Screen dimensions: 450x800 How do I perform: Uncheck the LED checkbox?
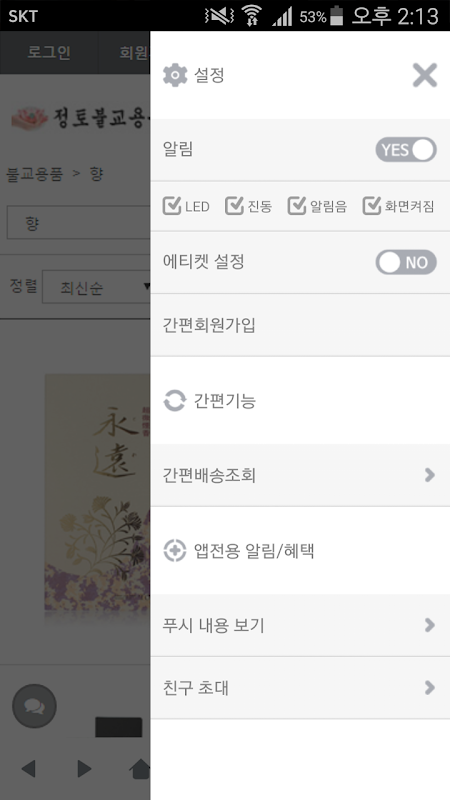click(172, 206)
